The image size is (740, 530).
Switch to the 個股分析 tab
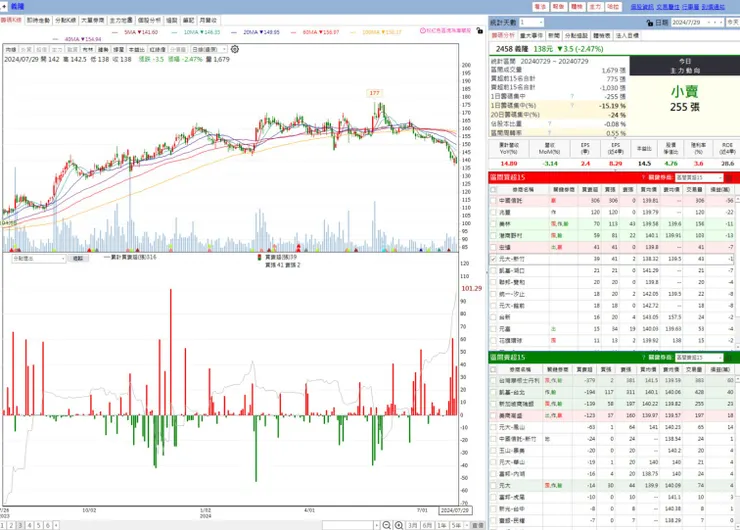point(149,20)
